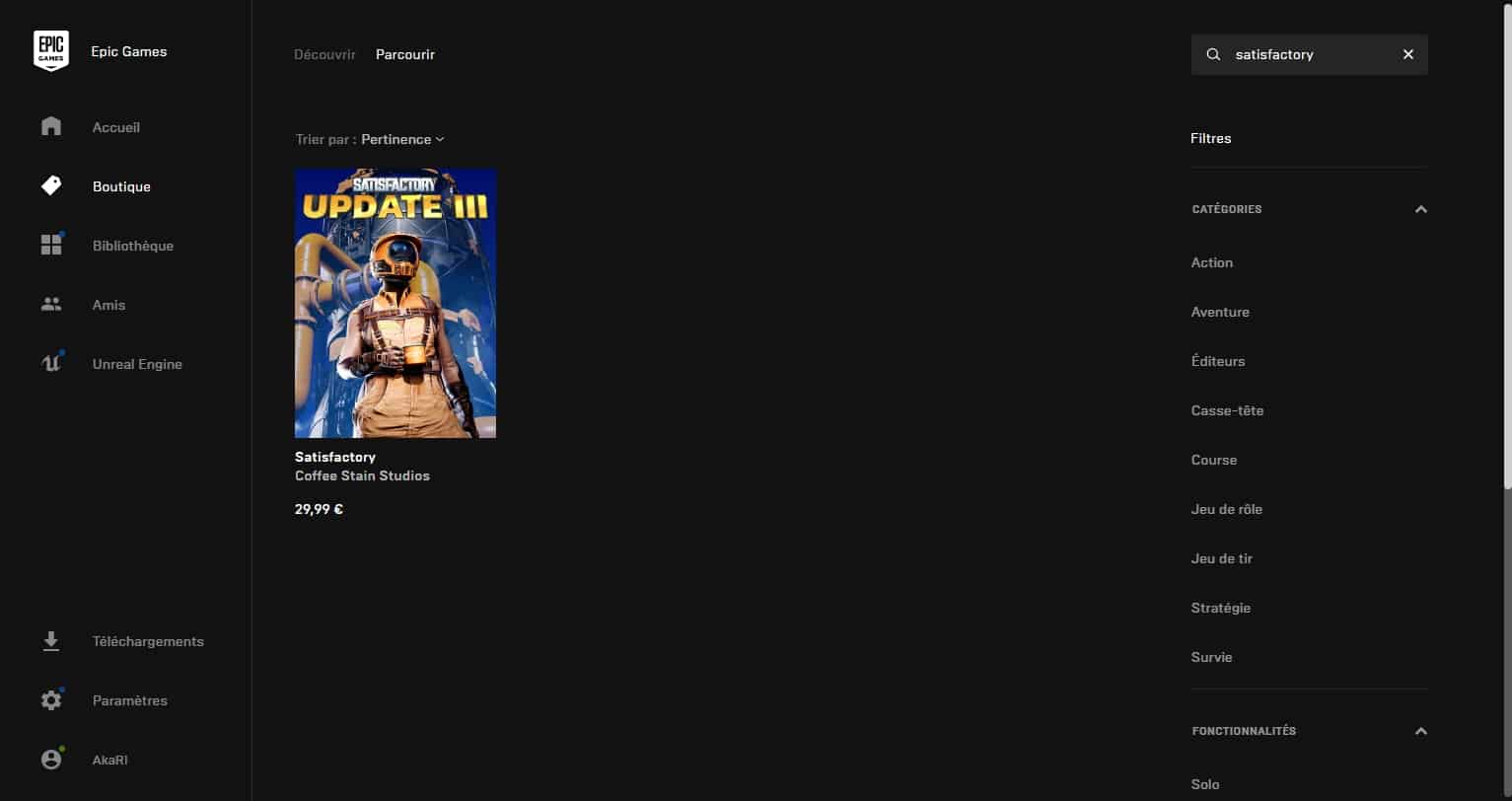The image size is (1512, 801).
Task: Switch to the Parcourir tab
Action: (405, 54)
